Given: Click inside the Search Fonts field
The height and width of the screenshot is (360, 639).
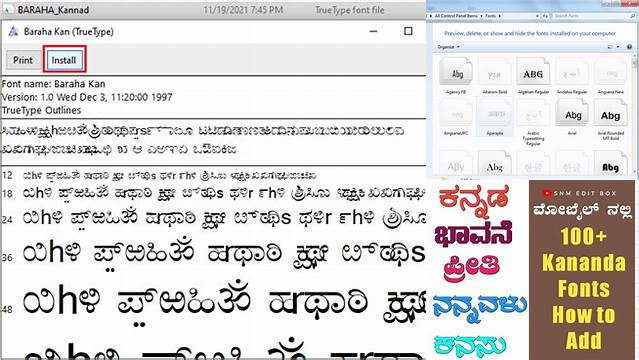Looking at the screenshot, I should (590, 15).
